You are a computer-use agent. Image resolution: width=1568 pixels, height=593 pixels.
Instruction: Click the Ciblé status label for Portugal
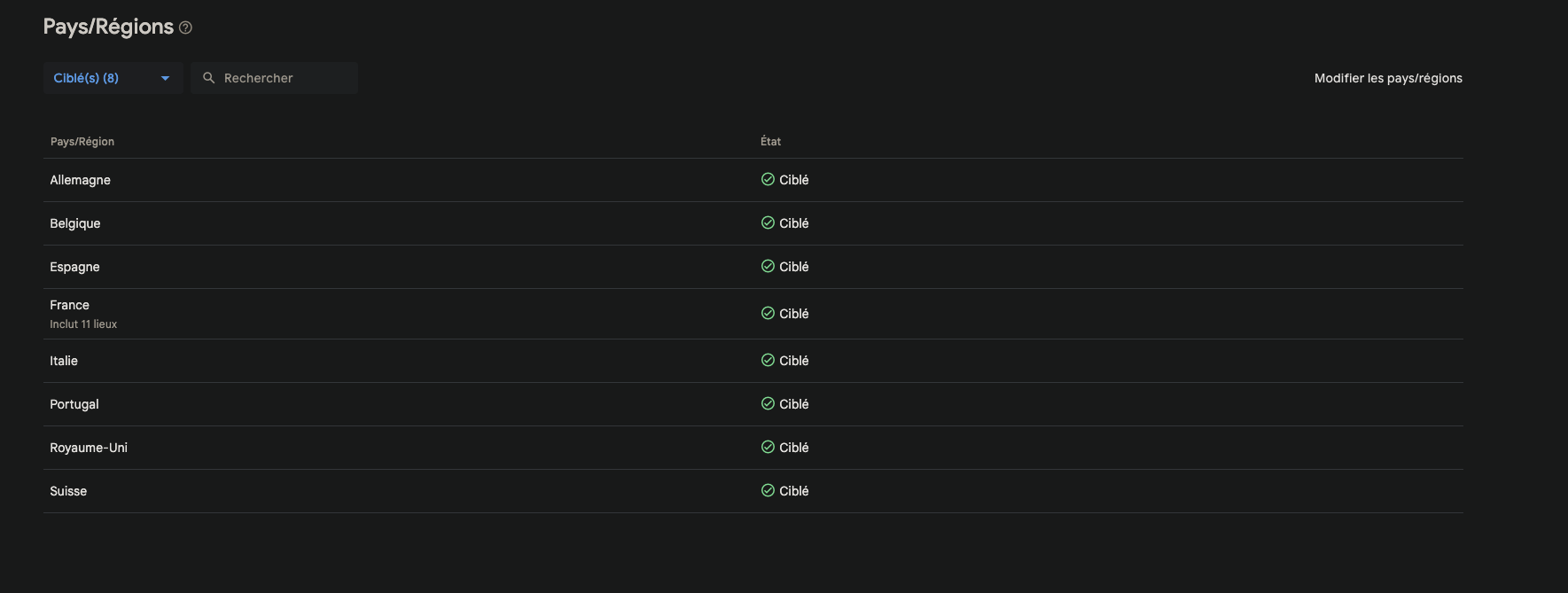[x=794, y=404]
